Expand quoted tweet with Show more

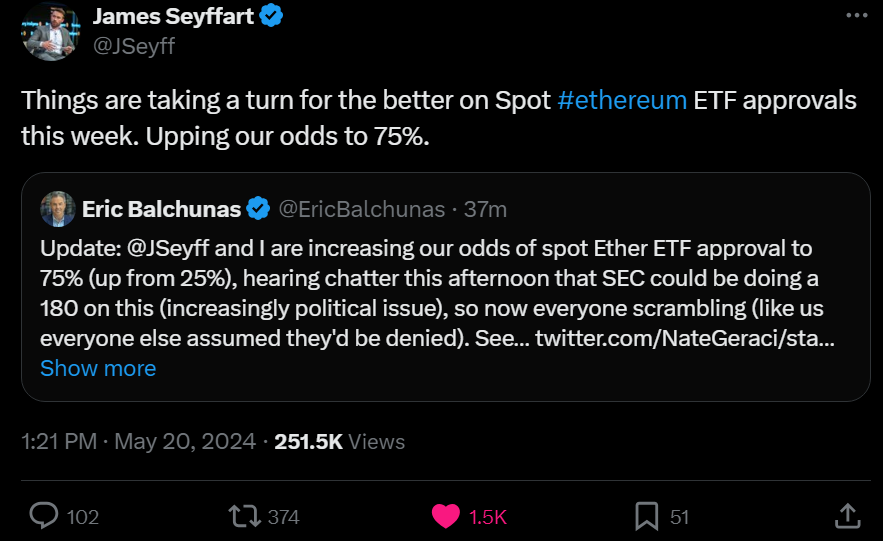pos(98,368)
